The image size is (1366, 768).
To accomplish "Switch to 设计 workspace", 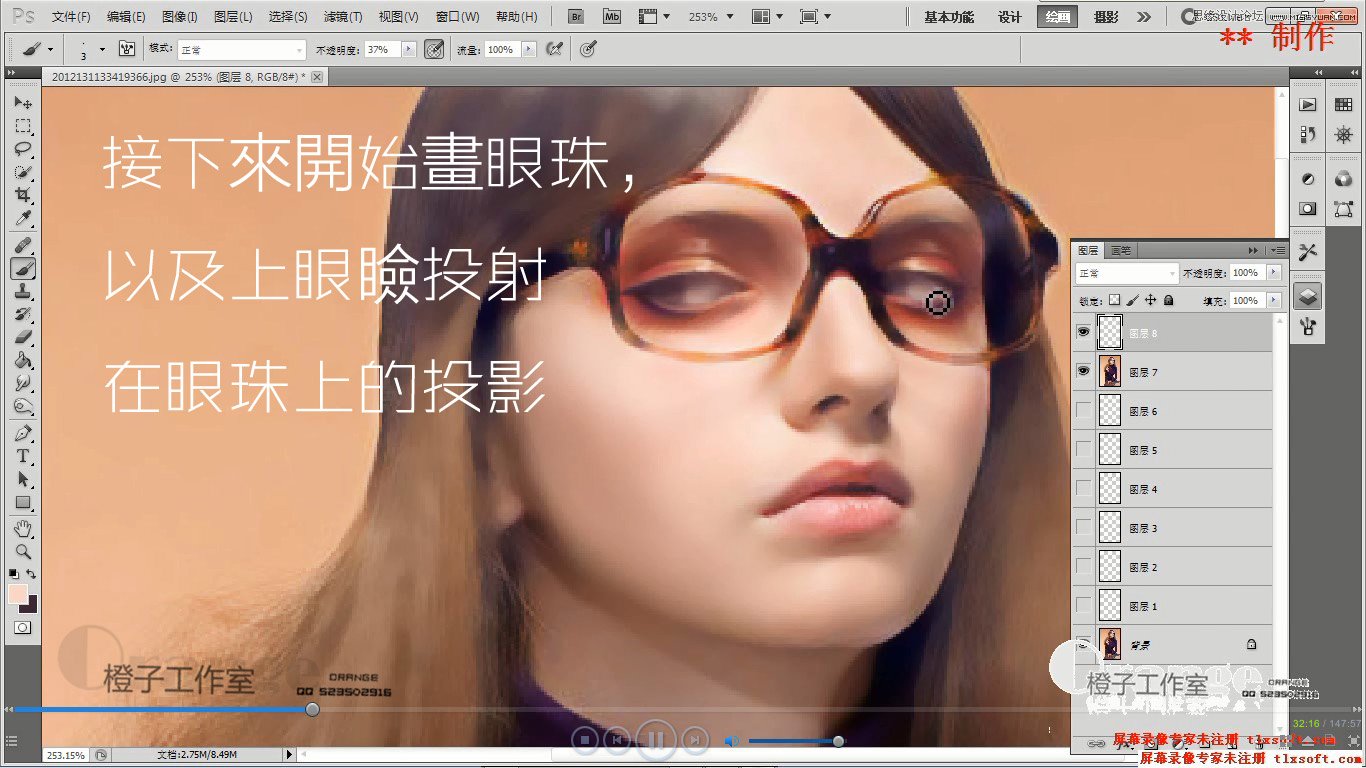I will click(x=1010, y=17).
